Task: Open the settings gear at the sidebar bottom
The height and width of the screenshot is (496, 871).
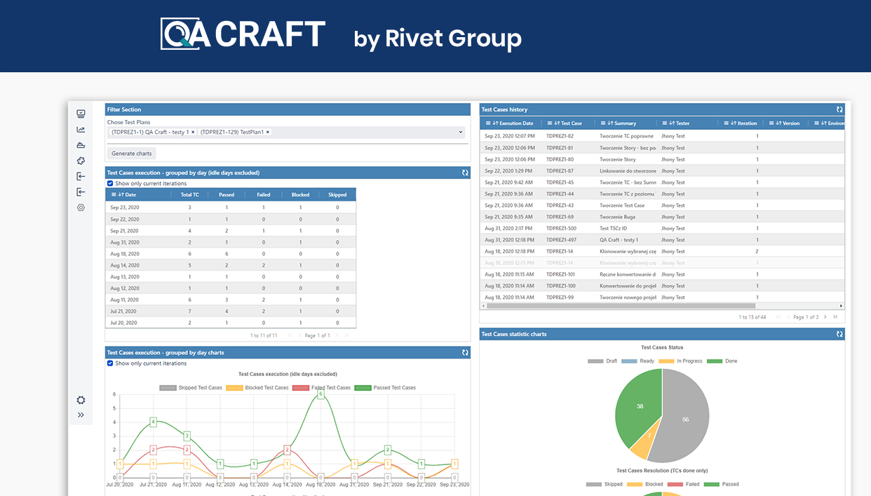Action: (81, 400)
